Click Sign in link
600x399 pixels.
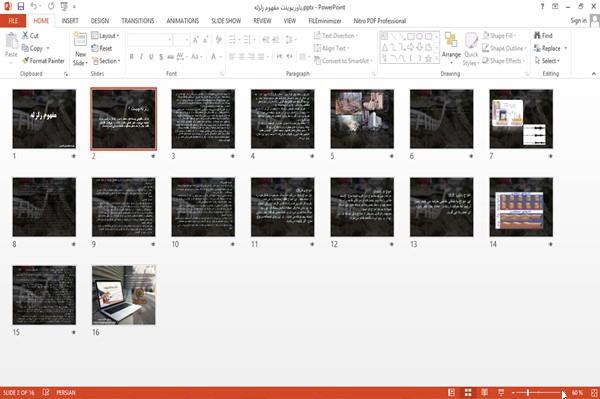pyautogui.click(x=578, y=21)
